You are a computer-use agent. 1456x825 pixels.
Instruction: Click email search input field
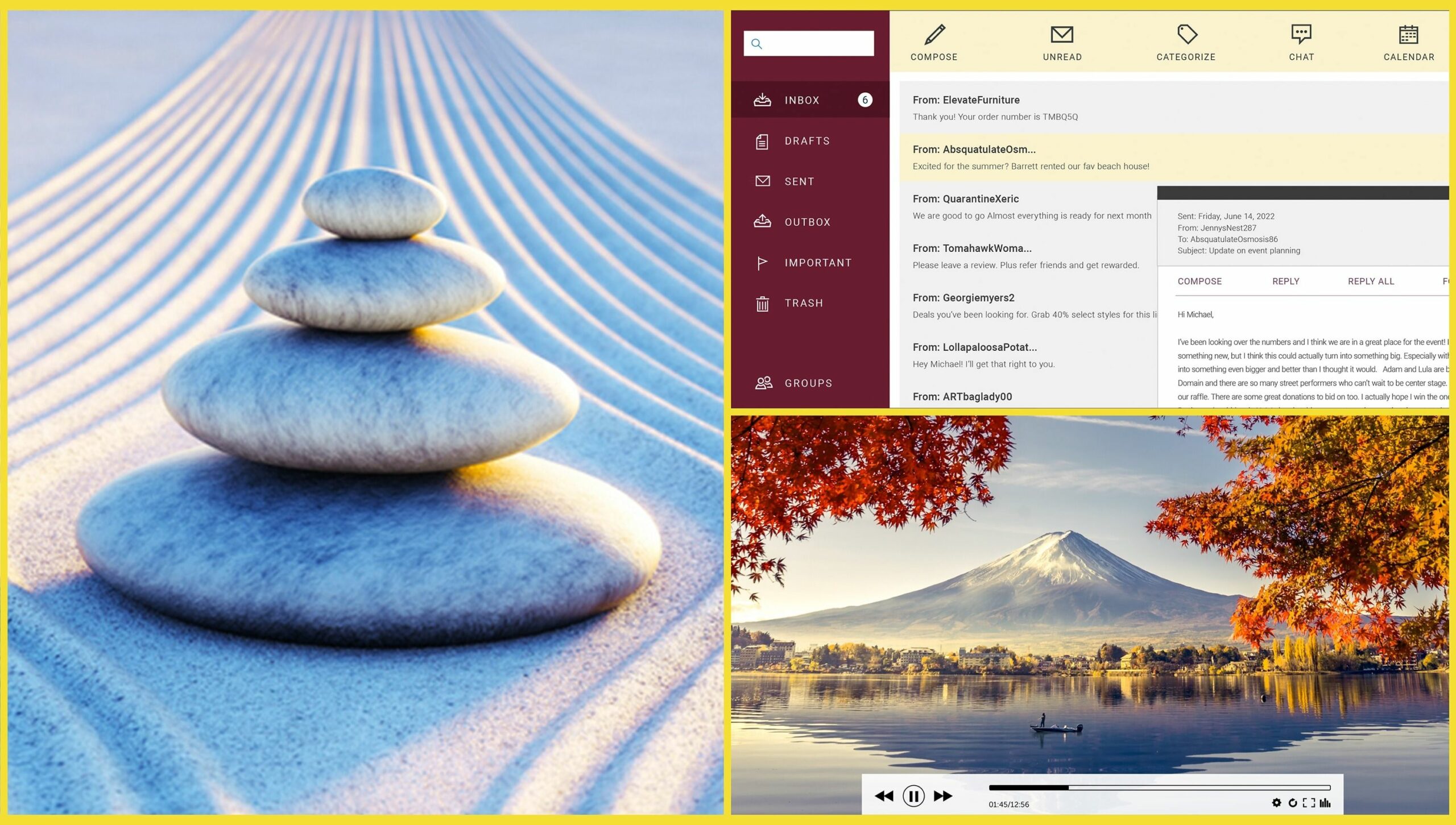pyautogui.click(x=807, y=43)
